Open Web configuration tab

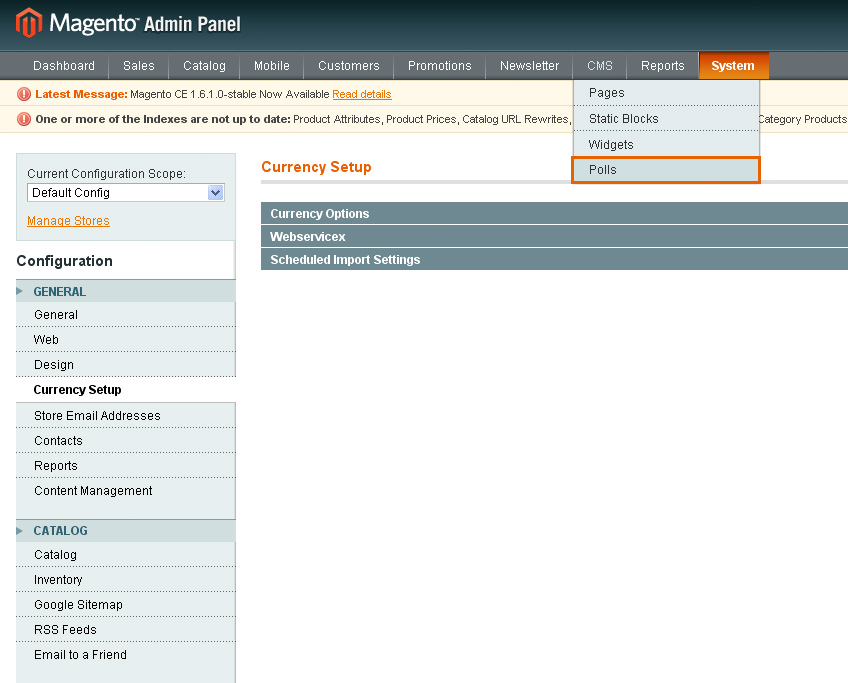(126, 340)
